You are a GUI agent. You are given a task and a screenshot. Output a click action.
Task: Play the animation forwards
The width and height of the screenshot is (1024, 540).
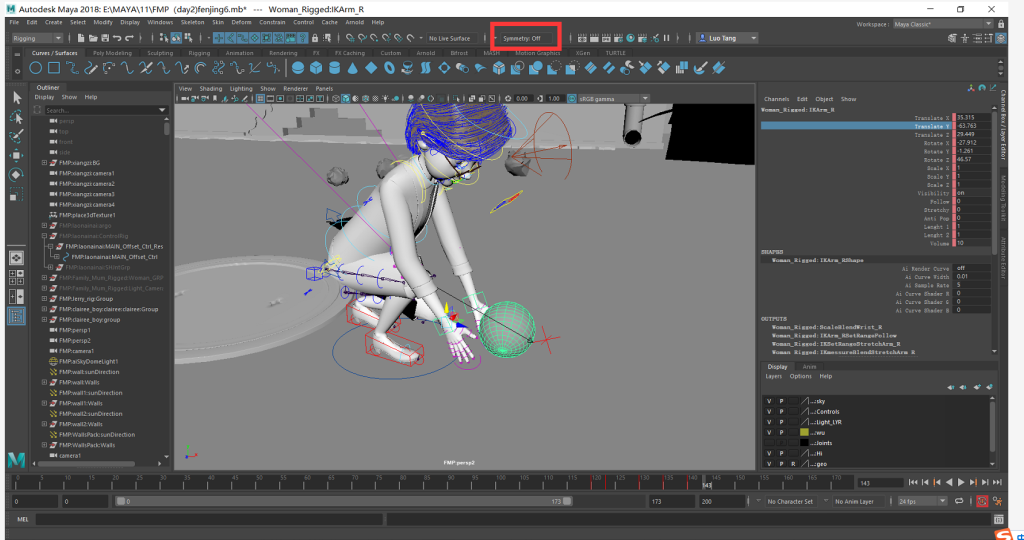click(x=961, y=483)
